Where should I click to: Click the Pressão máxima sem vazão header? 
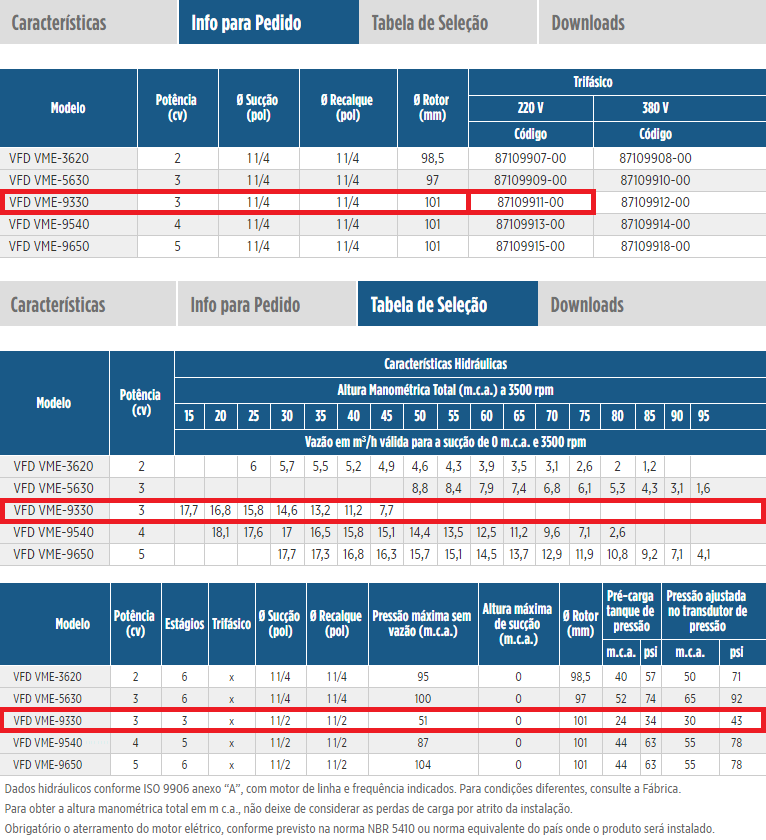tap(421, 624)
